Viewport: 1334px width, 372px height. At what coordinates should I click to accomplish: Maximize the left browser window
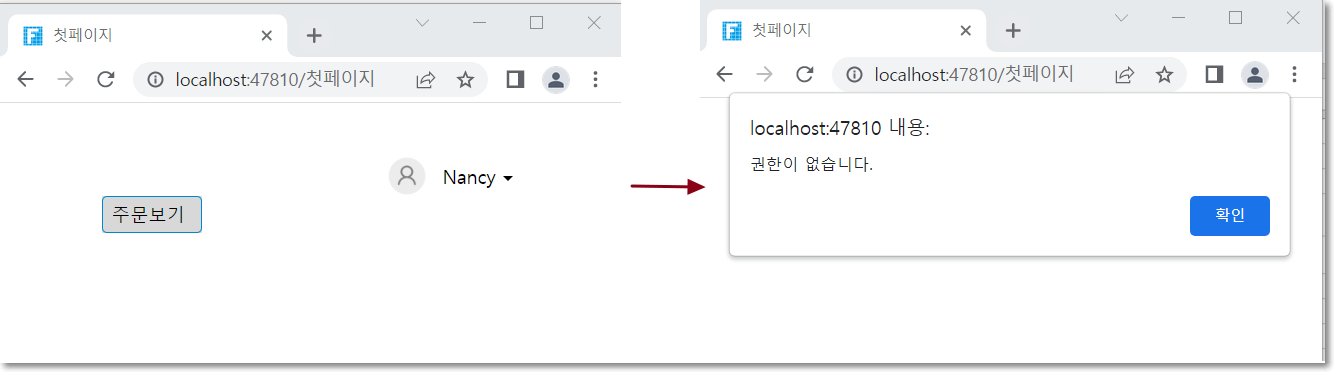click(536, 22)
